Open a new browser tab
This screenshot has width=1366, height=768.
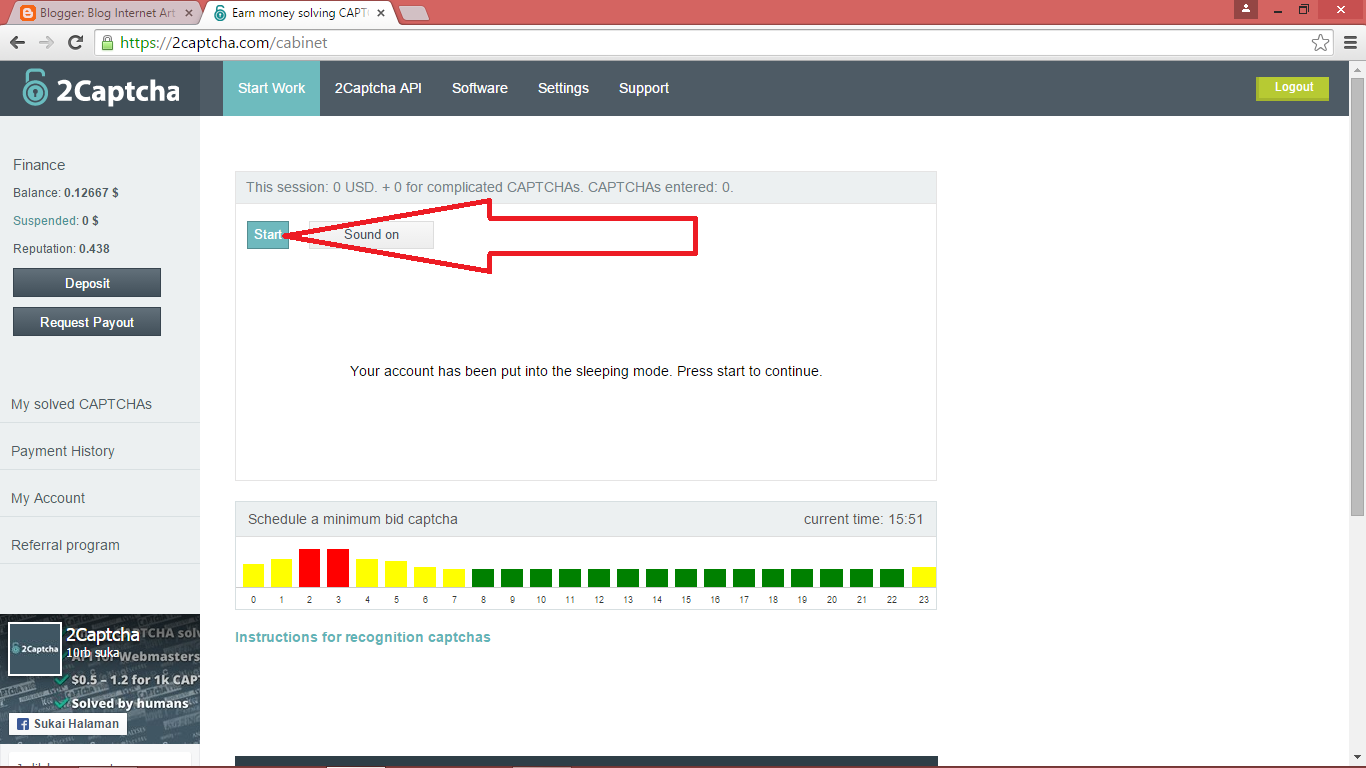click(x=413, y=14)
